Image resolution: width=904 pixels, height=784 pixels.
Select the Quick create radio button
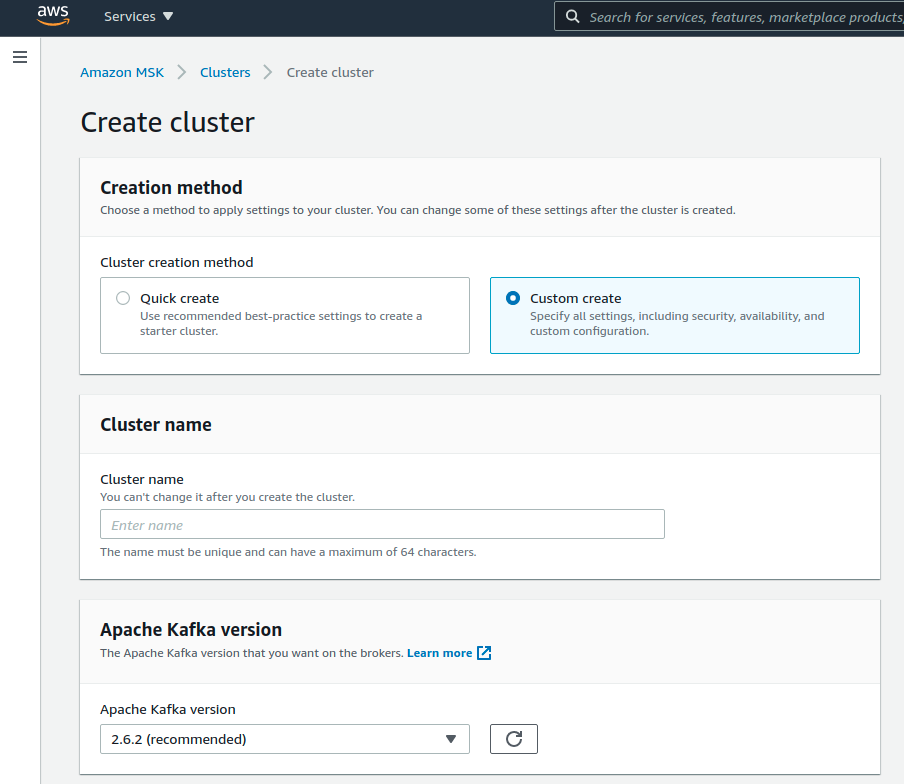pyautogui.click(x=123, y=298)
